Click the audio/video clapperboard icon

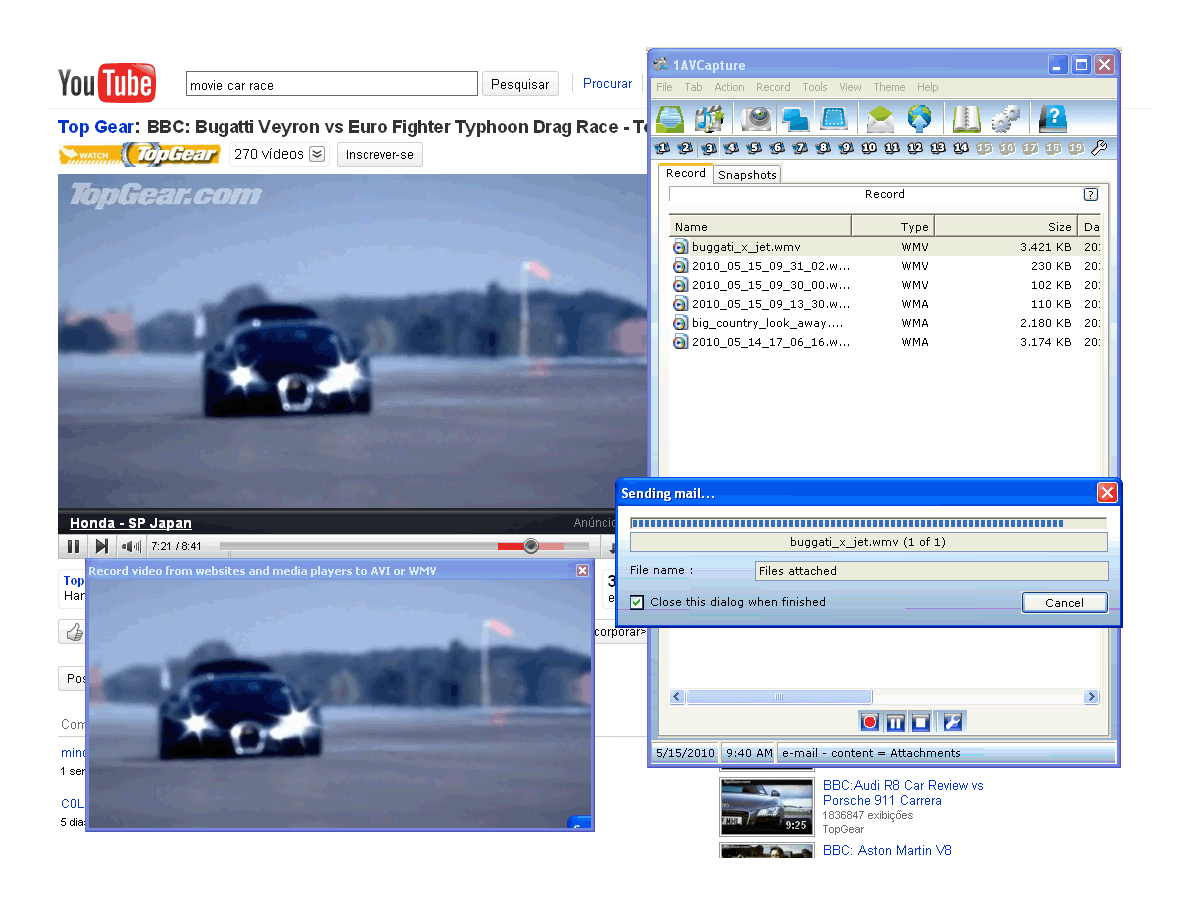click(x=710, y=119)
